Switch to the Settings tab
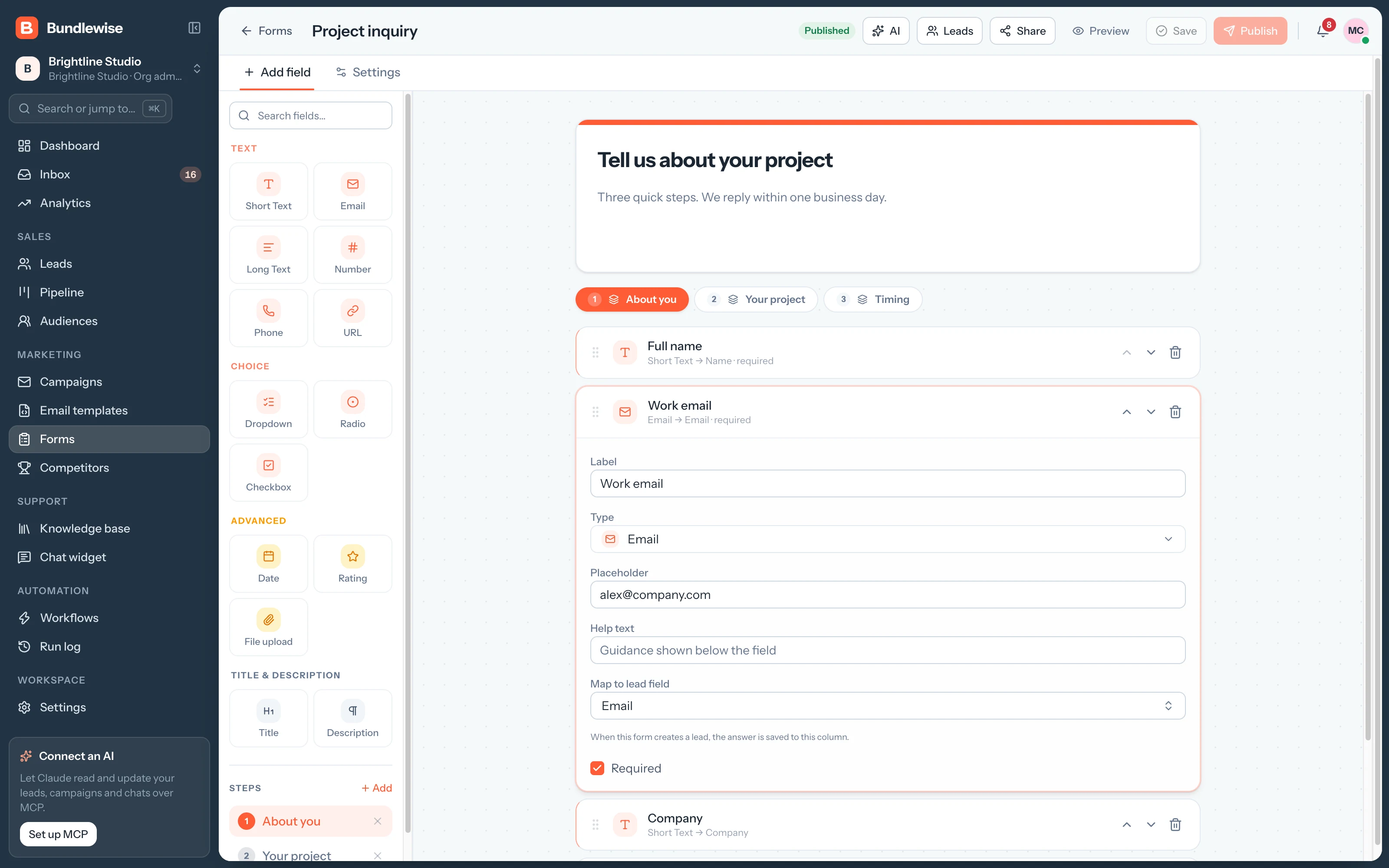The width and height of the screenshot is (1389, 868). tap(368, 72)
